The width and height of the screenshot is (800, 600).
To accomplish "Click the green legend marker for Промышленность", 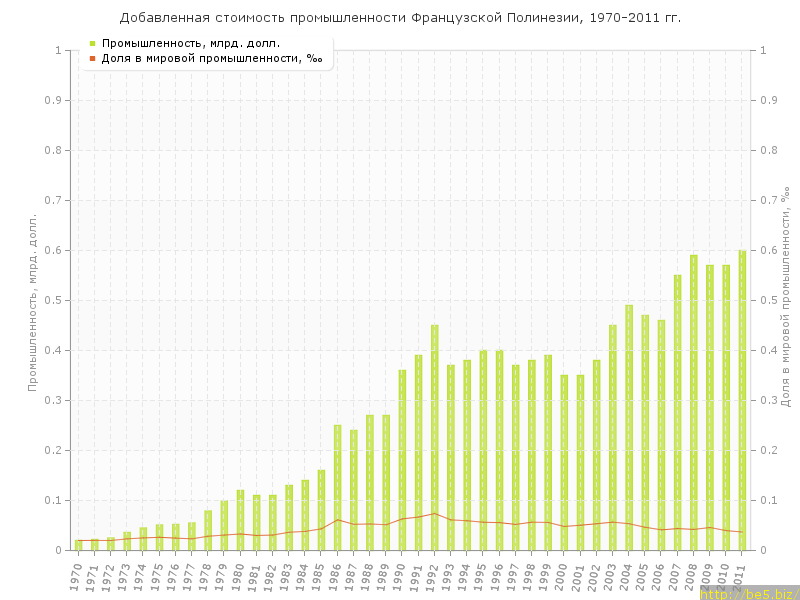I will 93,43.
